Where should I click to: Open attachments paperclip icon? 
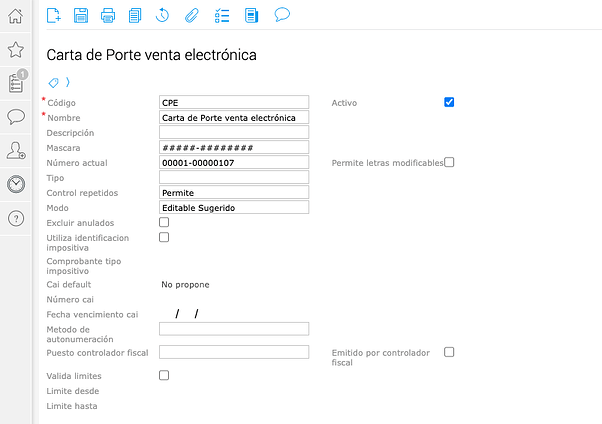coord(192,16)
